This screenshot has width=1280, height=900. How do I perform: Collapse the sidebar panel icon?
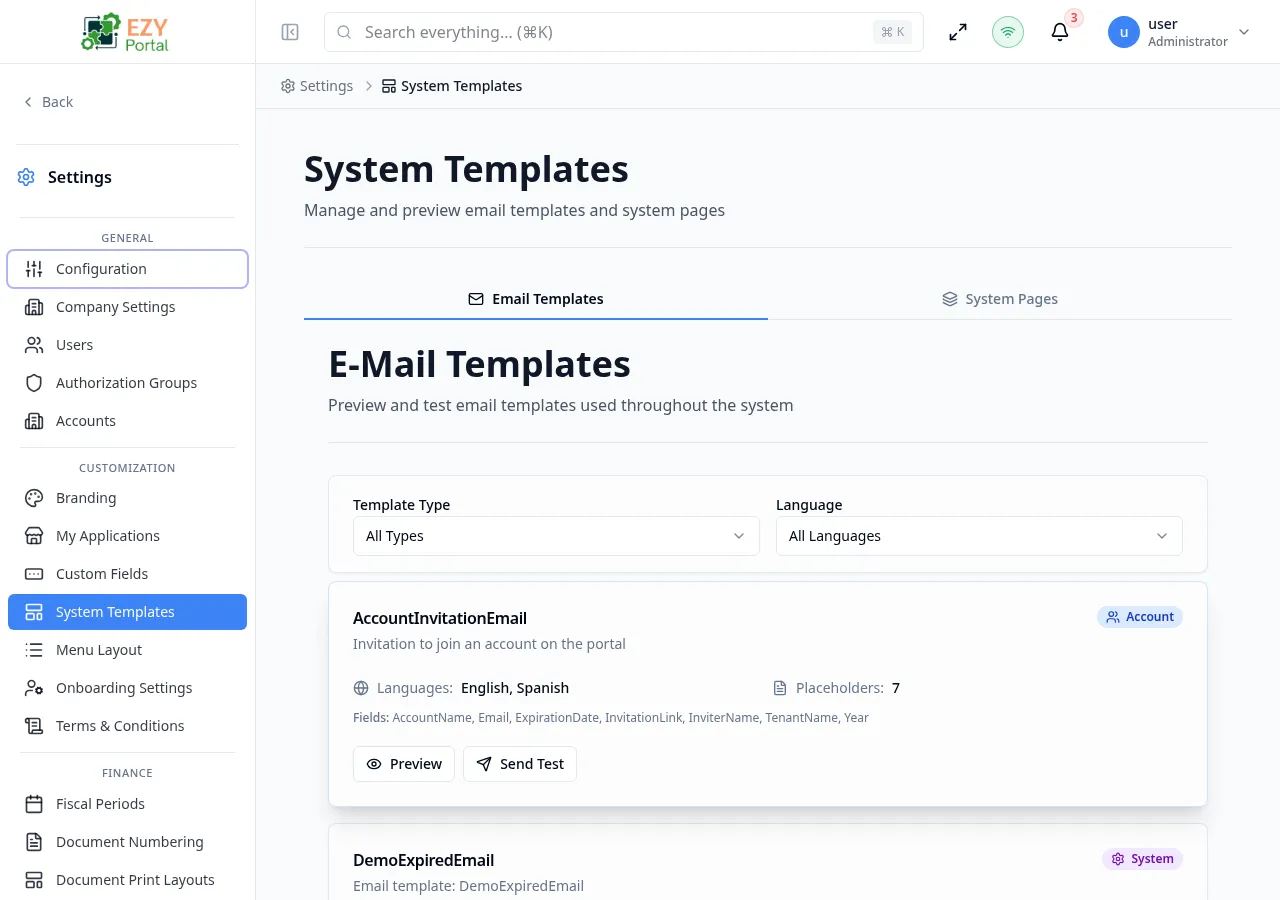(x=290, y=32)
